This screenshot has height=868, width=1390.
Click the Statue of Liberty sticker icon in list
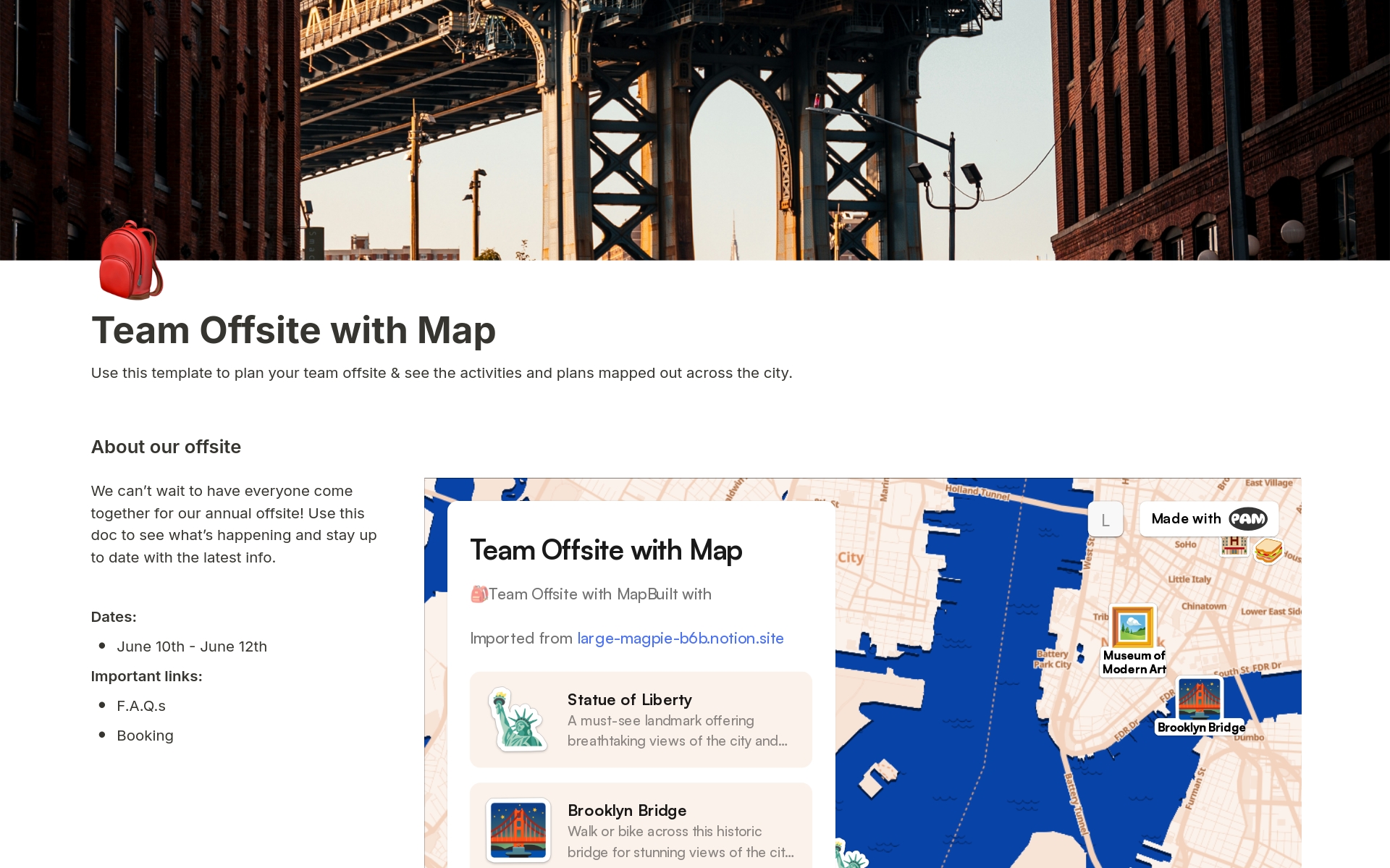point(517,720)
